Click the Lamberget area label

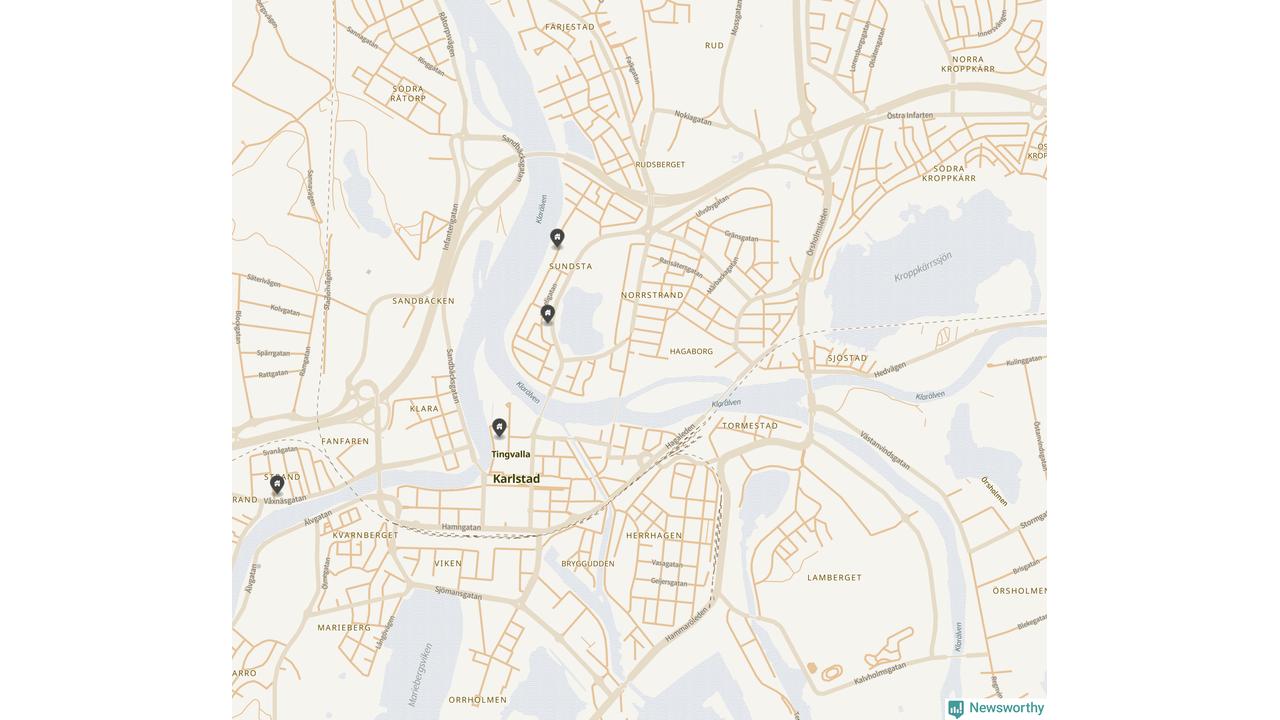834,577
